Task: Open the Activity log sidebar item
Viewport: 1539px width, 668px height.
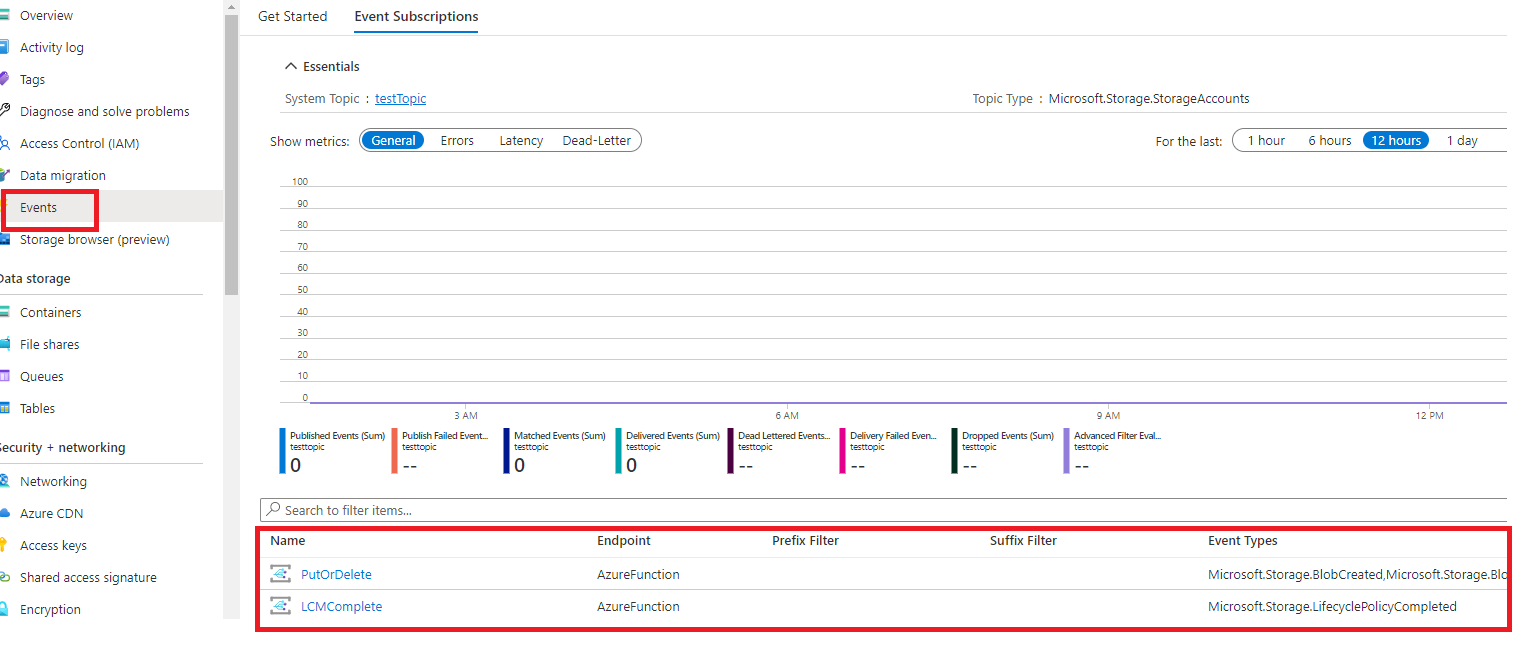Action: point(52,46)
